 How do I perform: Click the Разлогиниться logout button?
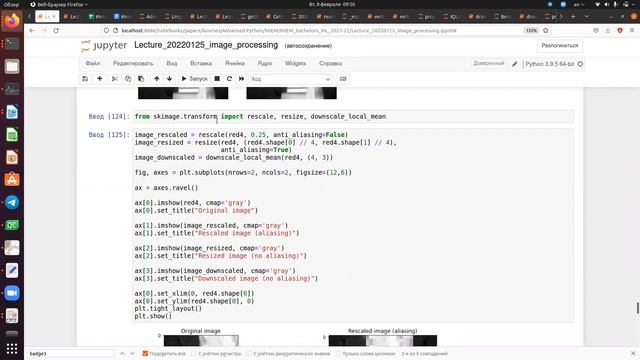[560, 45]
